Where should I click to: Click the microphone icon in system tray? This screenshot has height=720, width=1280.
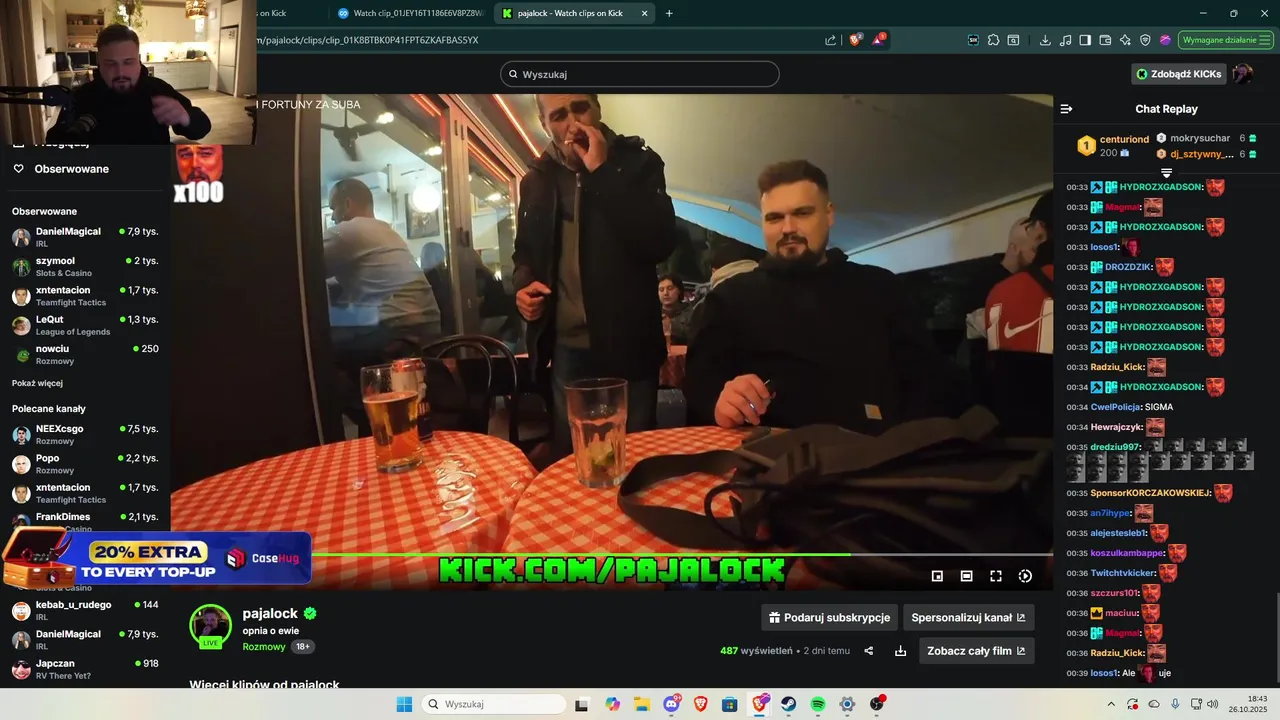[x=1176, y=704]
